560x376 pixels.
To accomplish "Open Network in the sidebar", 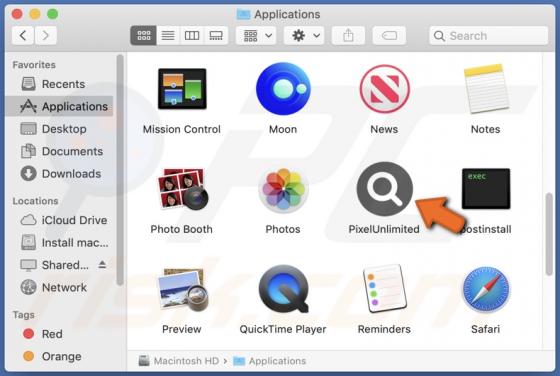I will 59,287.
